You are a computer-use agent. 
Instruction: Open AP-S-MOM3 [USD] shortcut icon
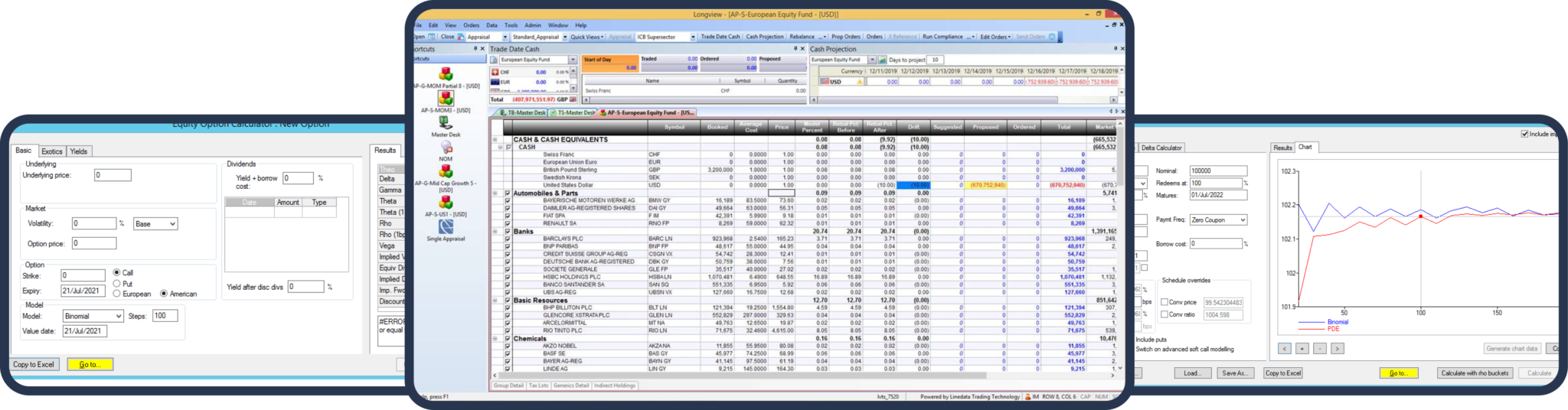pos(446,99)
